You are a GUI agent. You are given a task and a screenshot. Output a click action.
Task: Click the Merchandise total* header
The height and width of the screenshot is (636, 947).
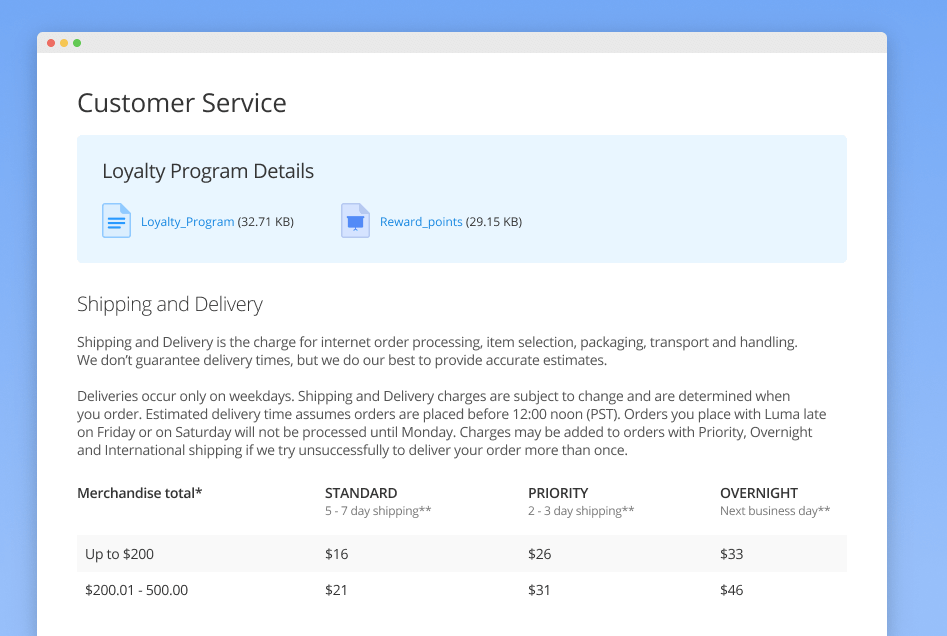point(140,493)
